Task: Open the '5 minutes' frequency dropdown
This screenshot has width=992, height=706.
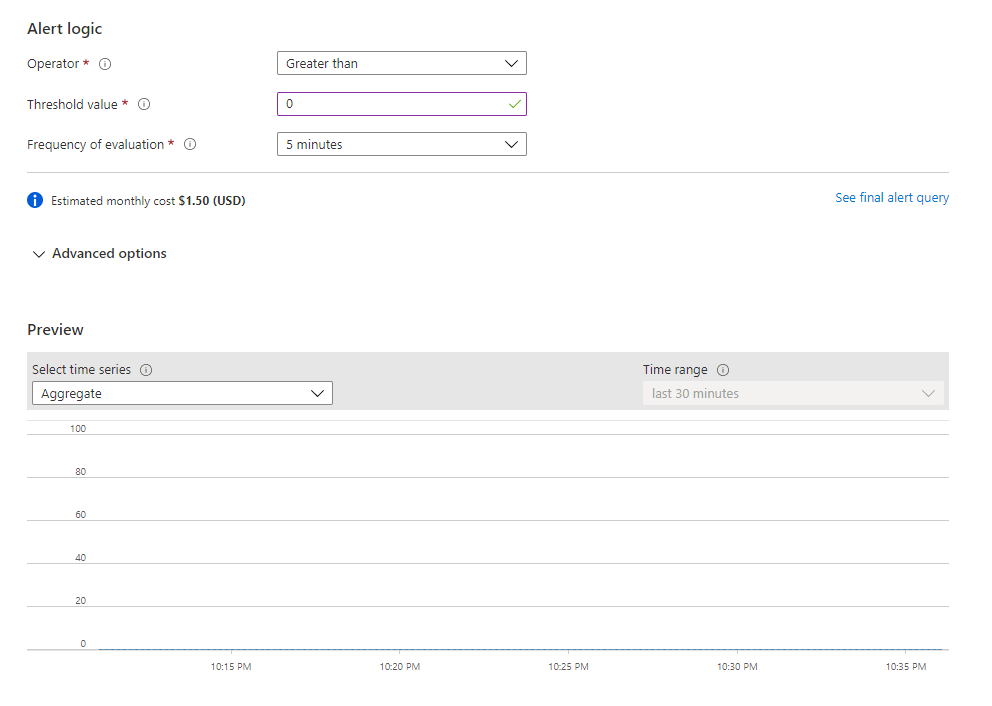Action: click(x=401, y=144)
